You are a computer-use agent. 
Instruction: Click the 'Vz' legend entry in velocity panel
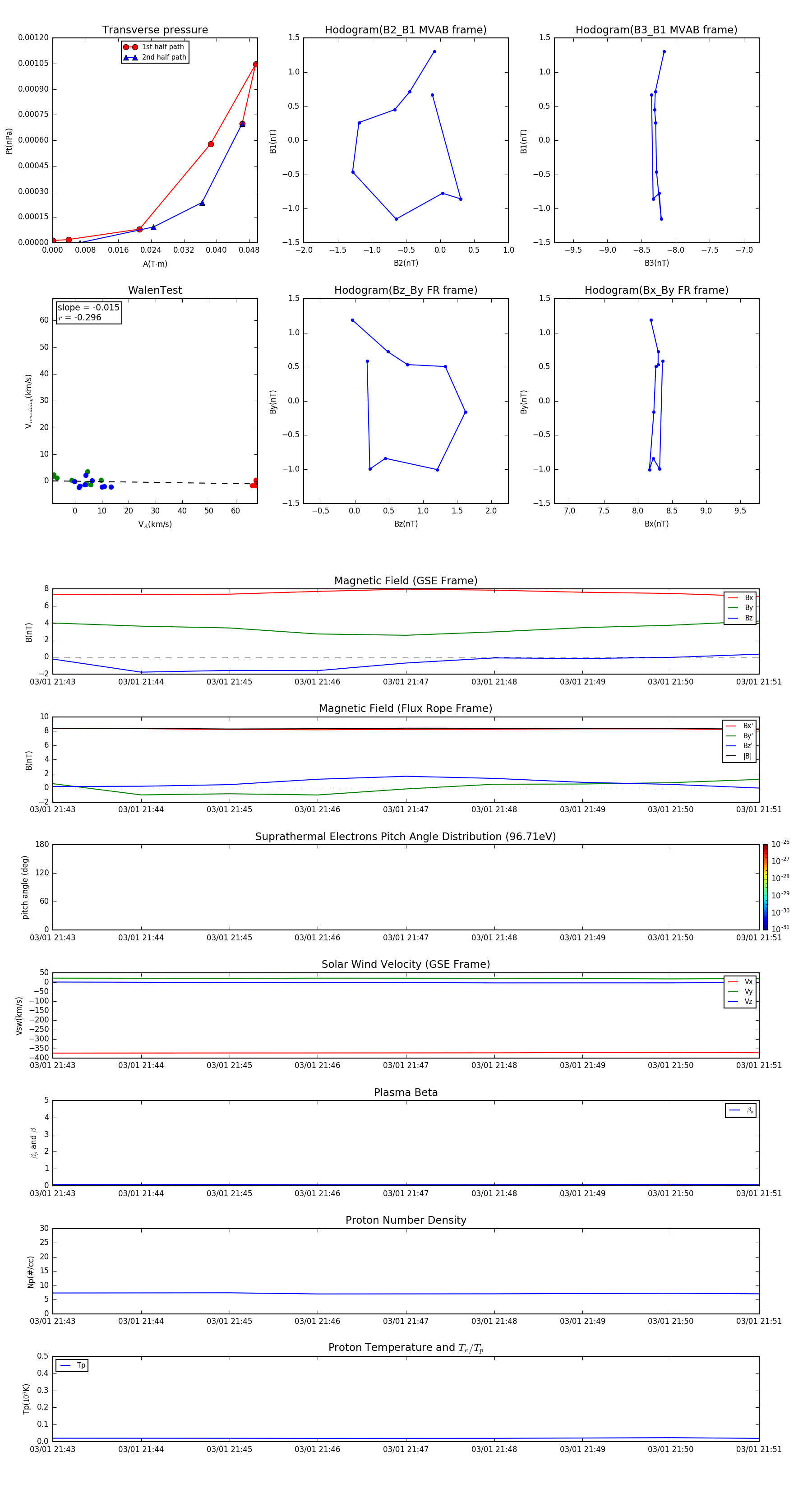(740, 1001)
